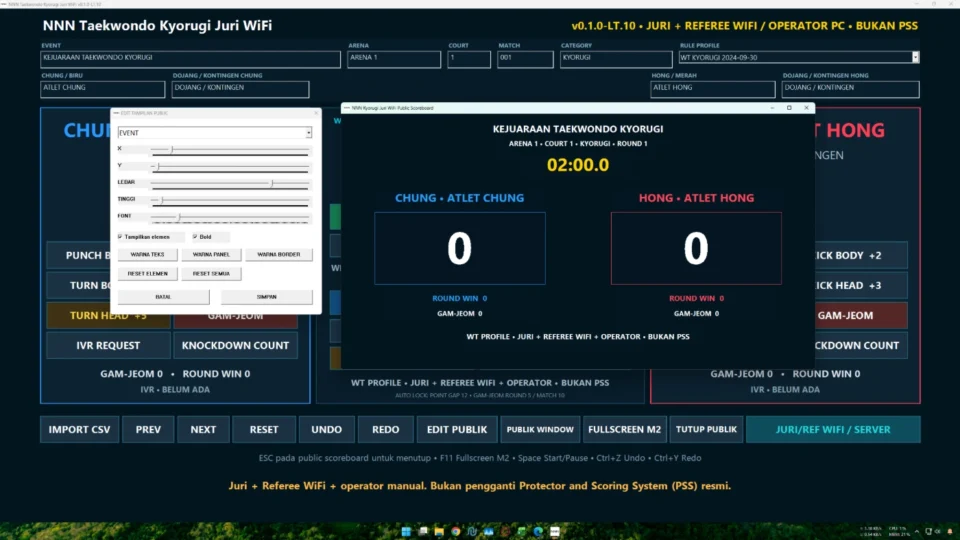Viewport: 960px width, 540px height.
Task: Click Chung's score 0 on public scoreboard
Action: pyautogui.click(x=460, y=249)
